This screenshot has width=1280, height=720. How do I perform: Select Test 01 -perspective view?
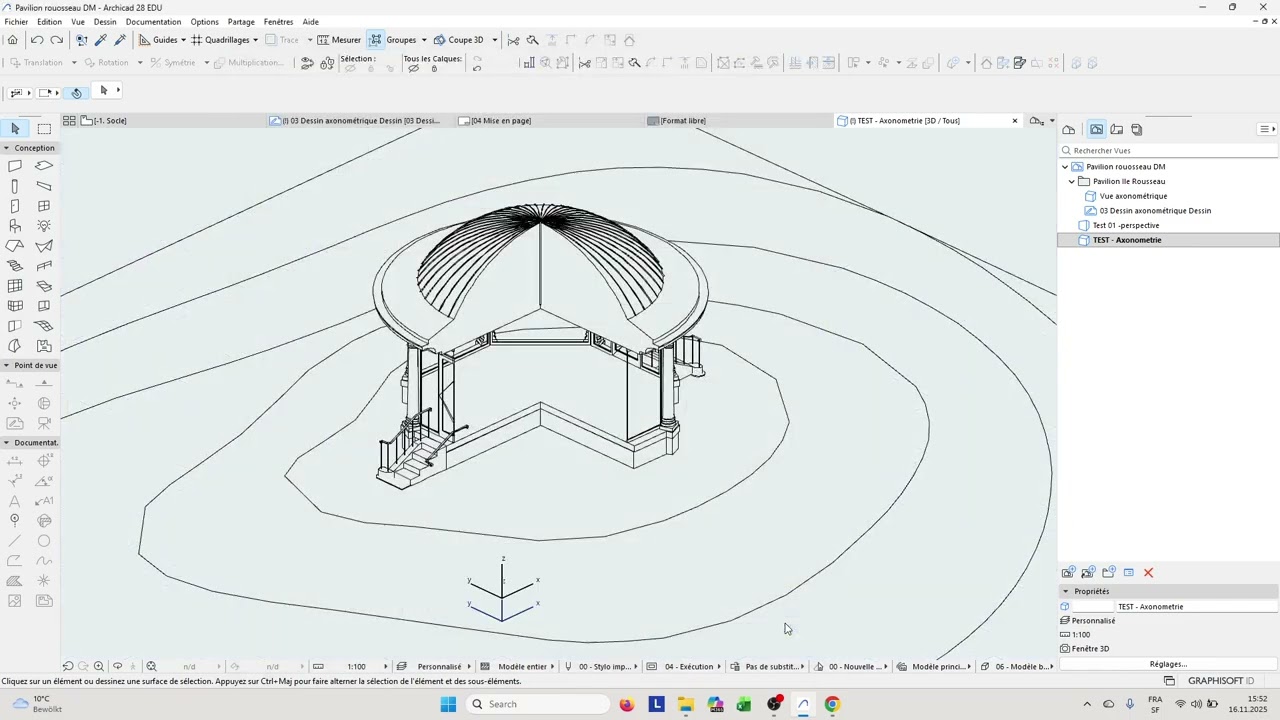[1126, 225]
